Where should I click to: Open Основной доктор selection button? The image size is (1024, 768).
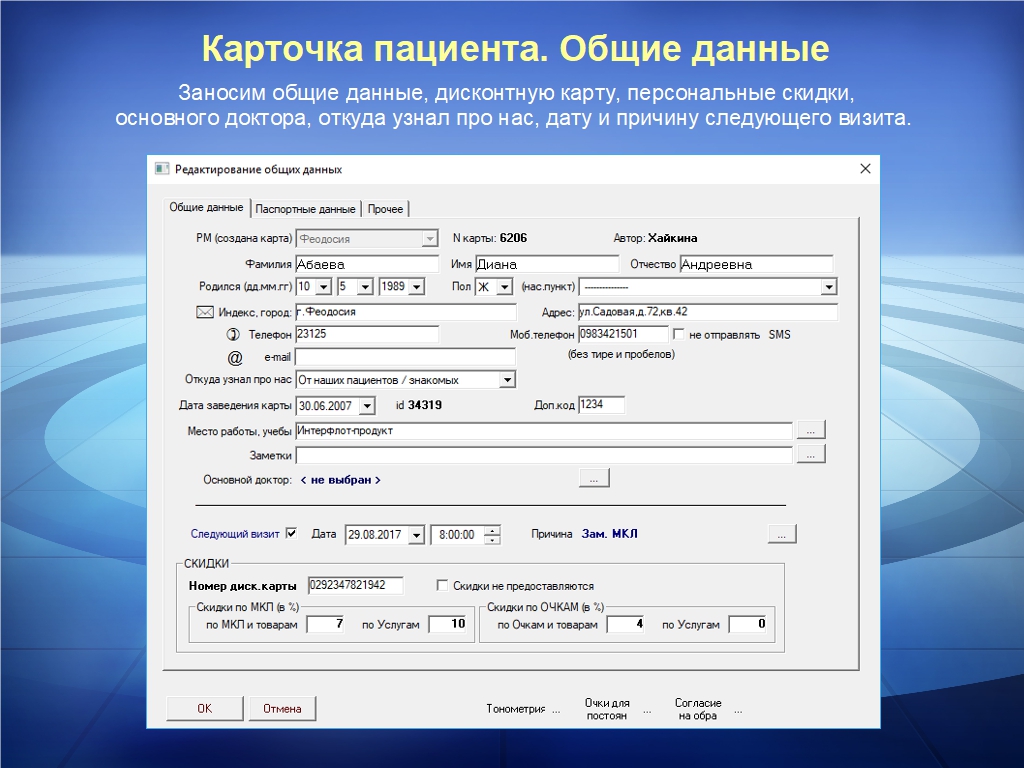coord(593,479)
